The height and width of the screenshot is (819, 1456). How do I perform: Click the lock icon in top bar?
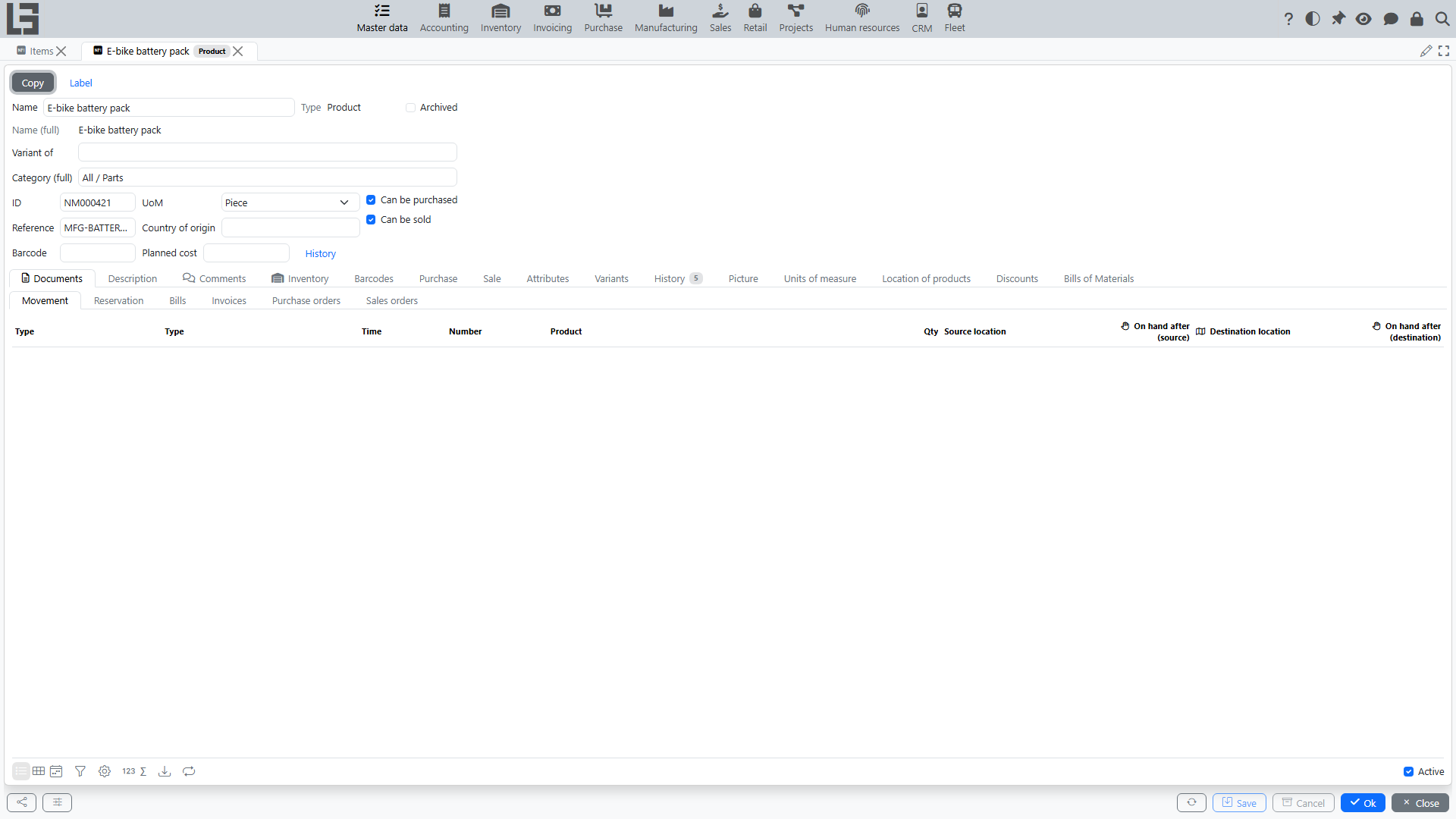1417,19
